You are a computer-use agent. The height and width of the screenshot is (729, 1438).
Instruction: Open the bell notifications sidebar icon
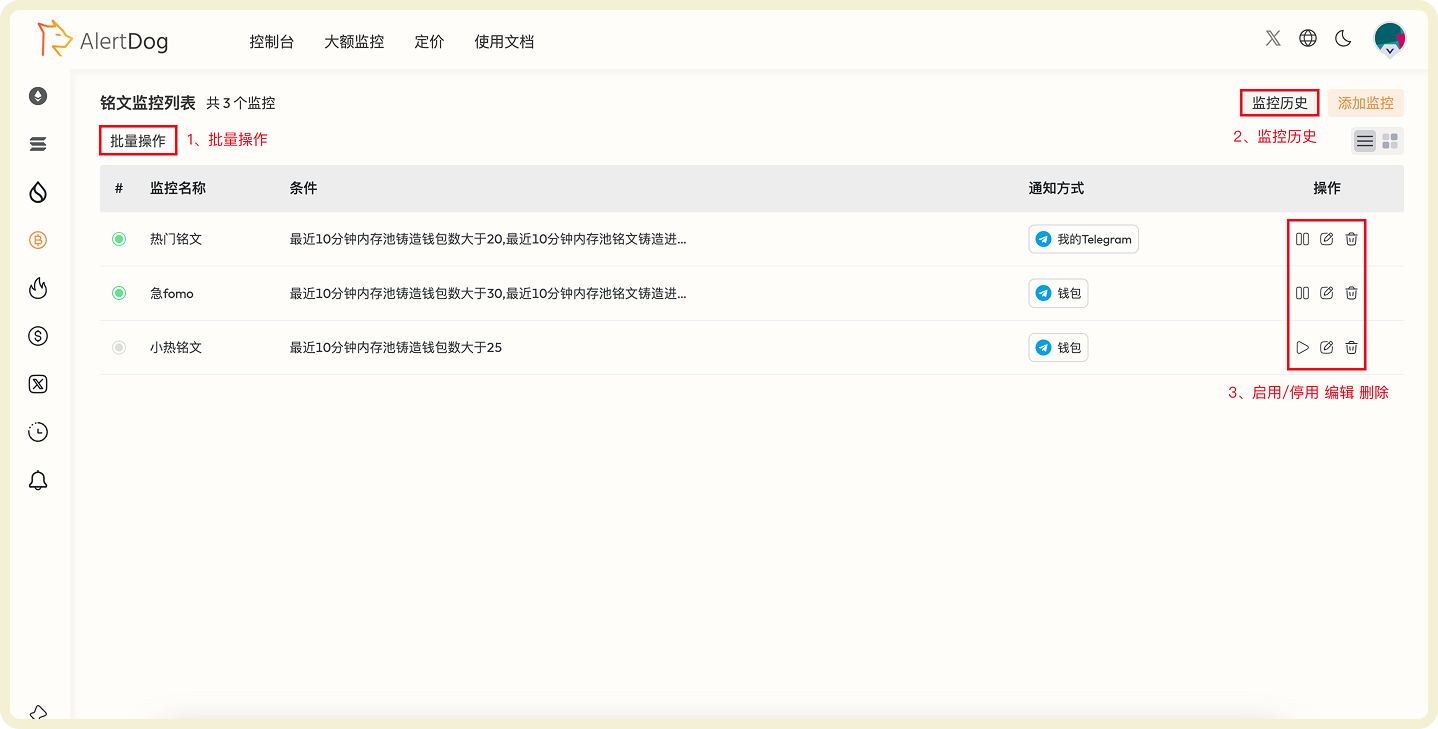tap(38, 480)
